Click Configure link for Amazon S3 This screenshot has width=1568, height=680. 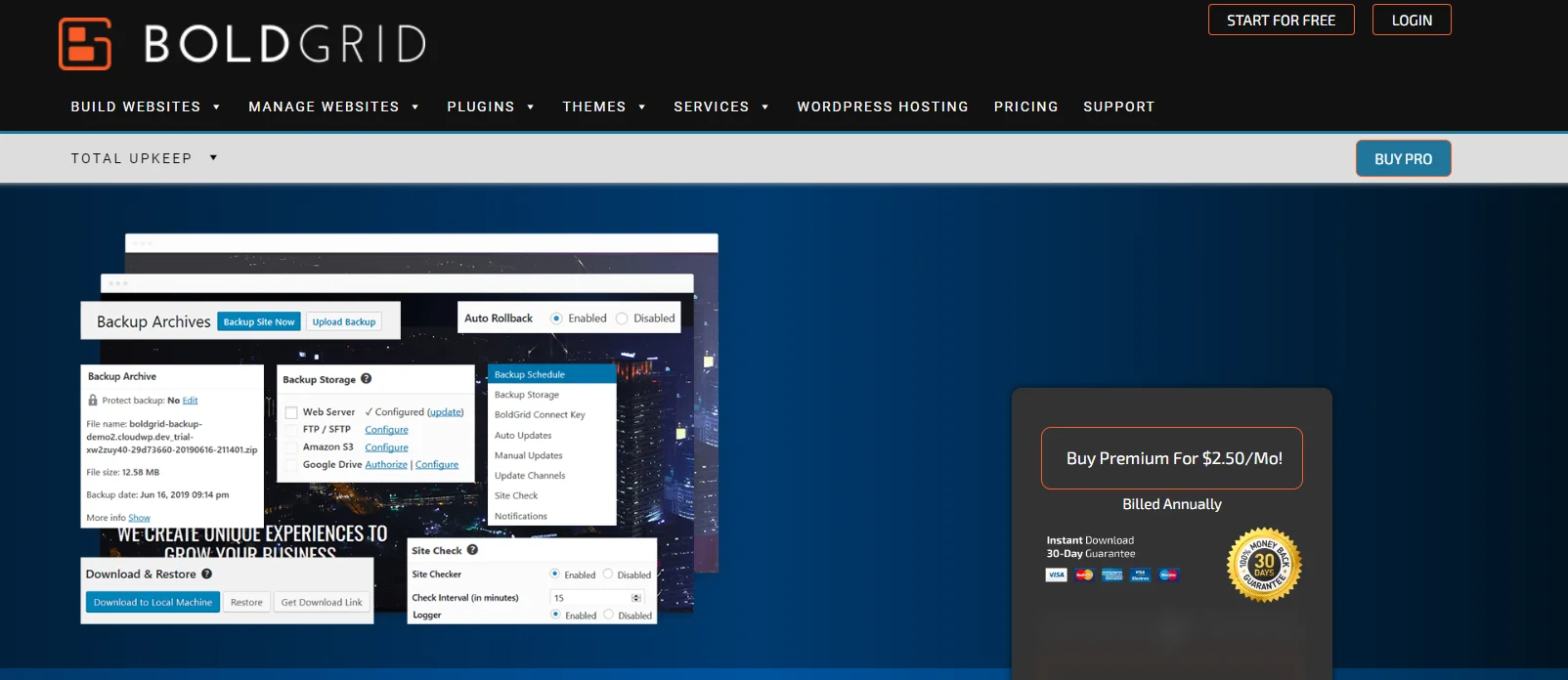pos(387,447)
